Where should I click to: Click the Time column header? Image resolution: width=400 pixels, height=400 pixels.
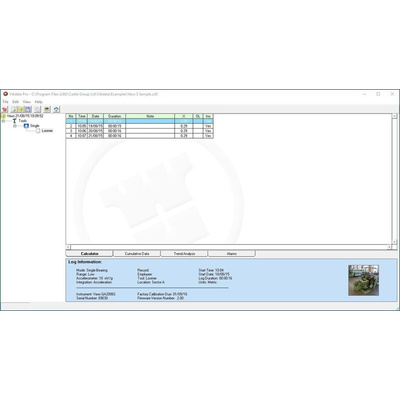[x=82, y=116]
